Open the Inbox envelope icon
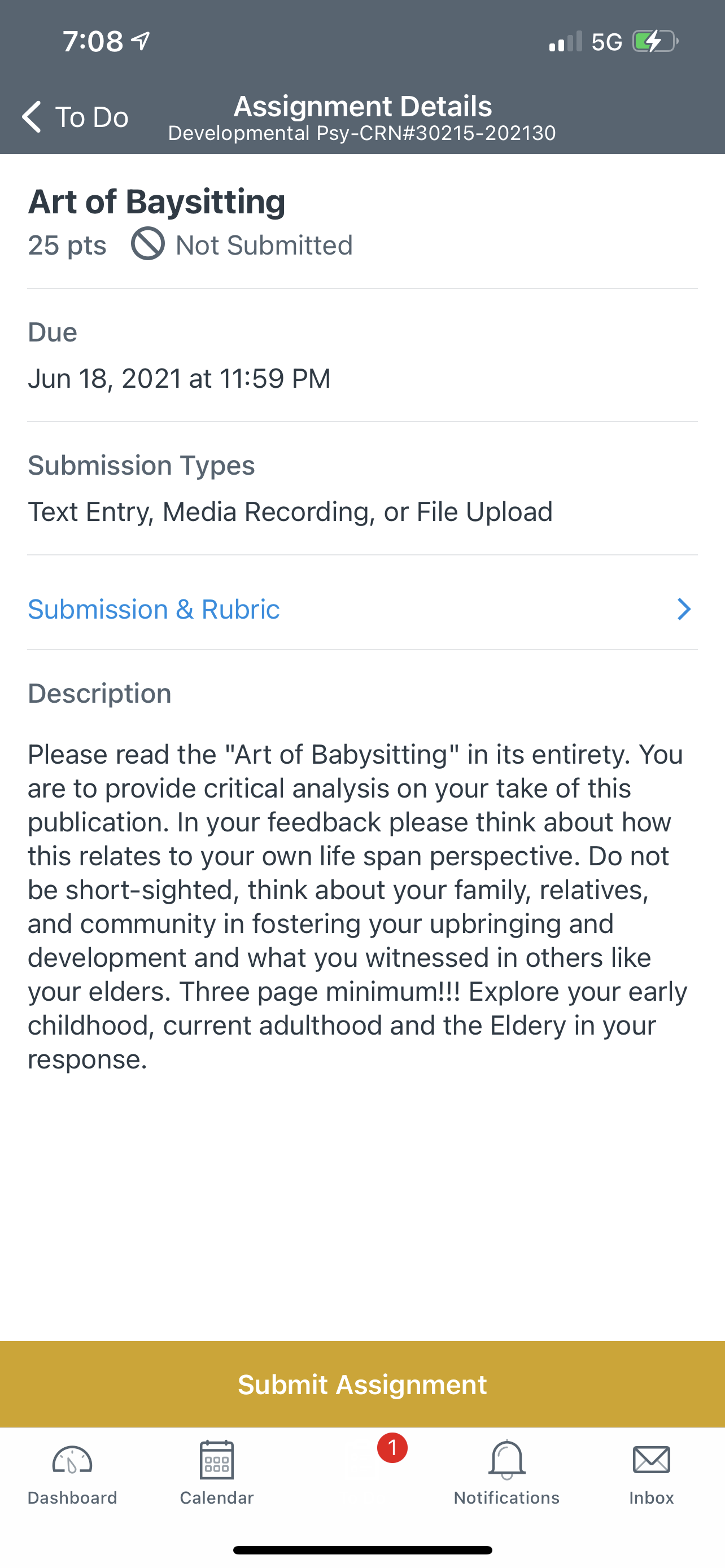The height and width of the screenshot is (1568, 725). click(652, 1460)
